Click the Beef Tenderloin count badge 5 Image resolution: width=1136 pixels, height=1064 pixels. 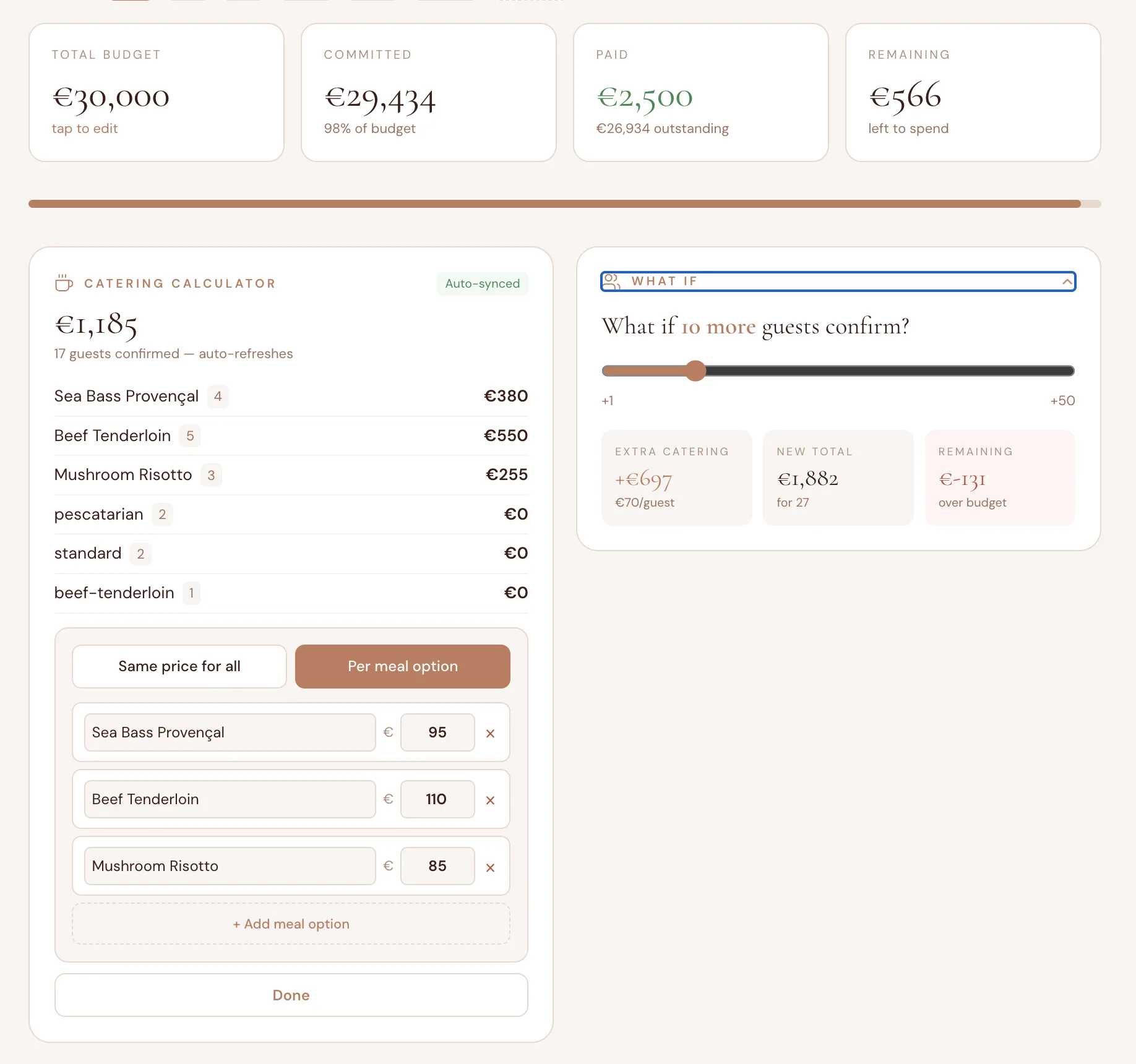[190, 435]
